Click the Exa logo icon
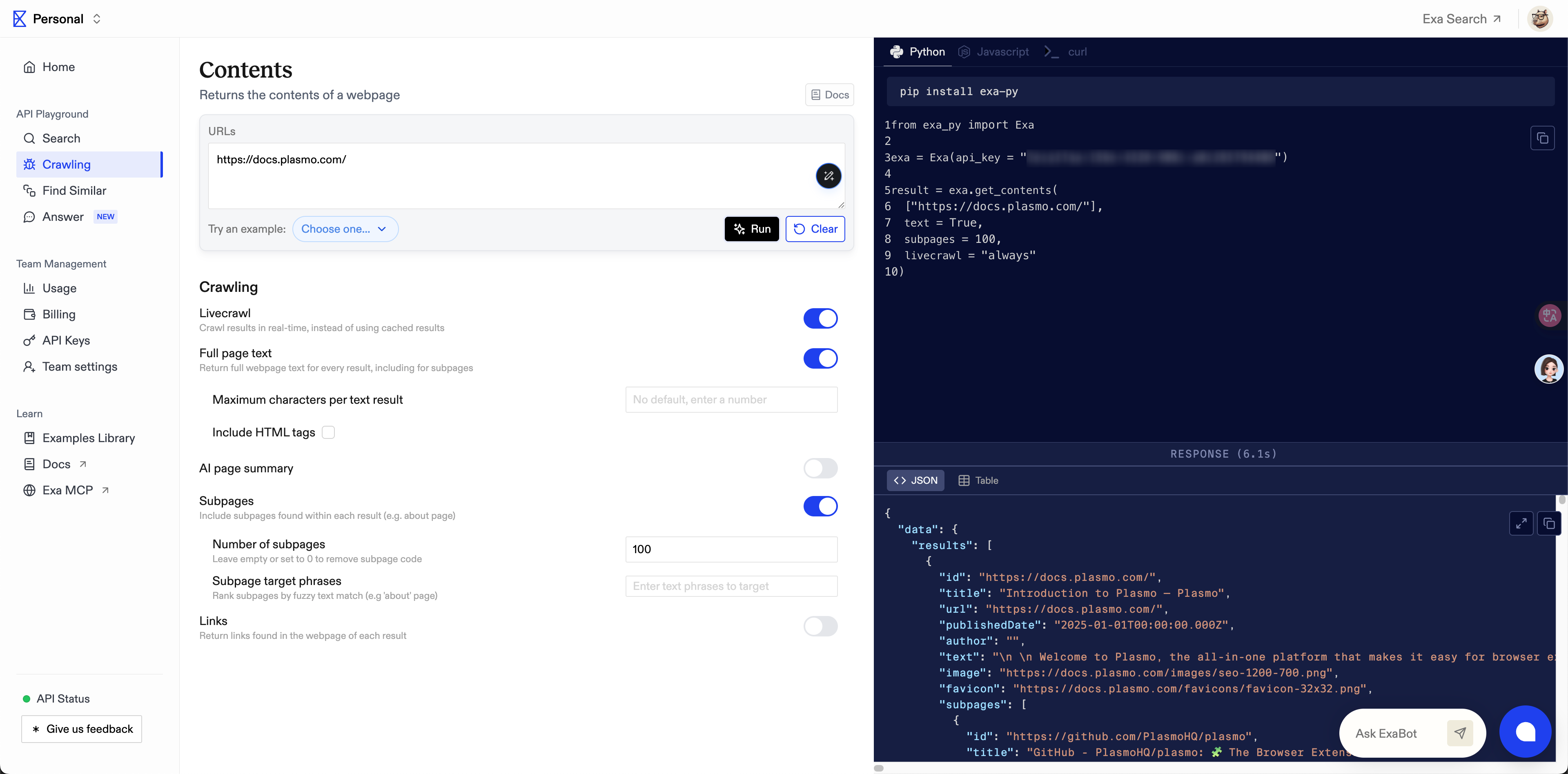 coord(20,19)
